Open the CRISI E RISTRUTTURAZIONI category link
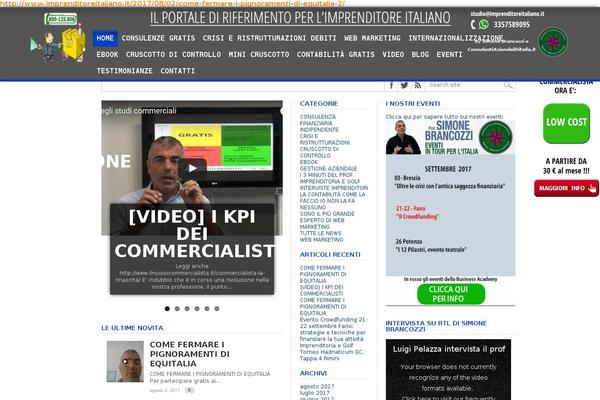The height and width of the screenshot is (400, 600). pyautogui.click(x=324, y=139)
